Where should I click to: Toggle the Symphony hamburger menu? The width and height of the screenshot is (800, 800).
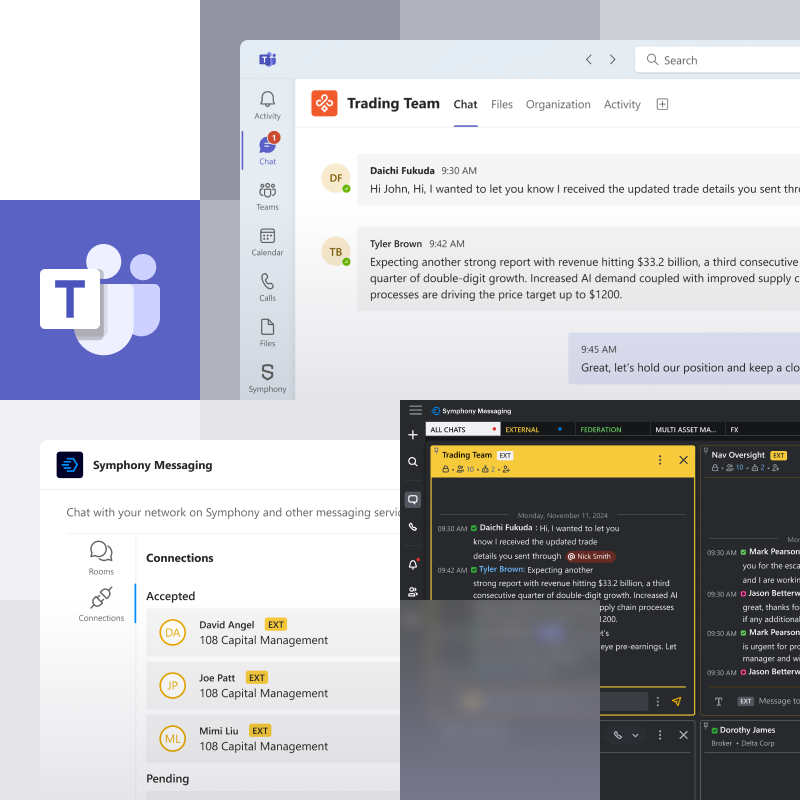415,410
